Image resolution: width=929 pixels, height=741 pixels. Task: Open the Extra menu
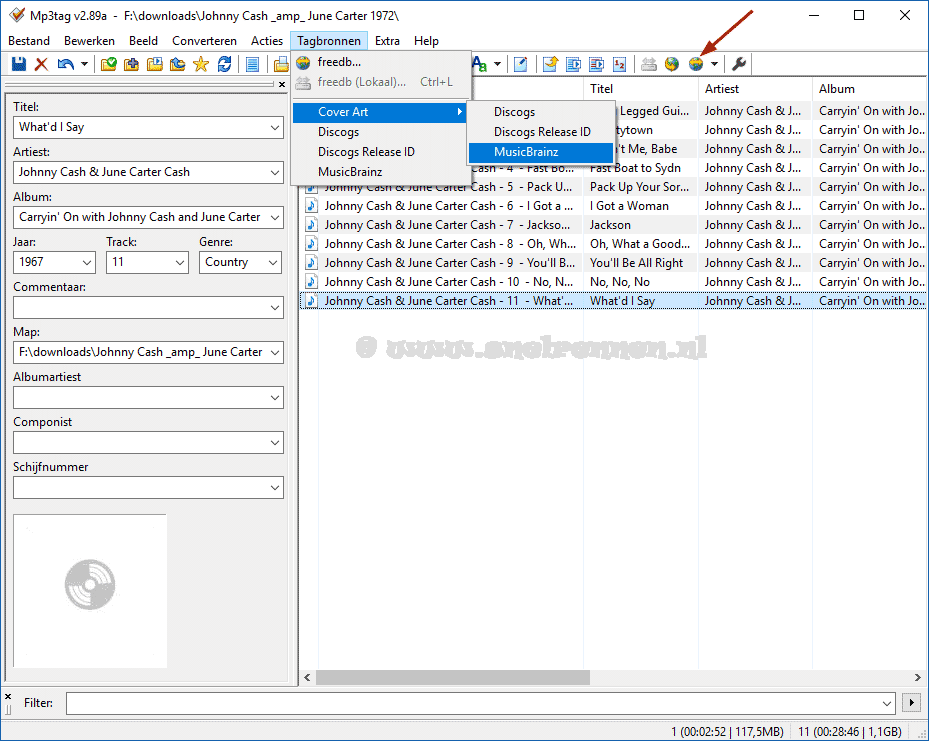(x=387, y=41)
